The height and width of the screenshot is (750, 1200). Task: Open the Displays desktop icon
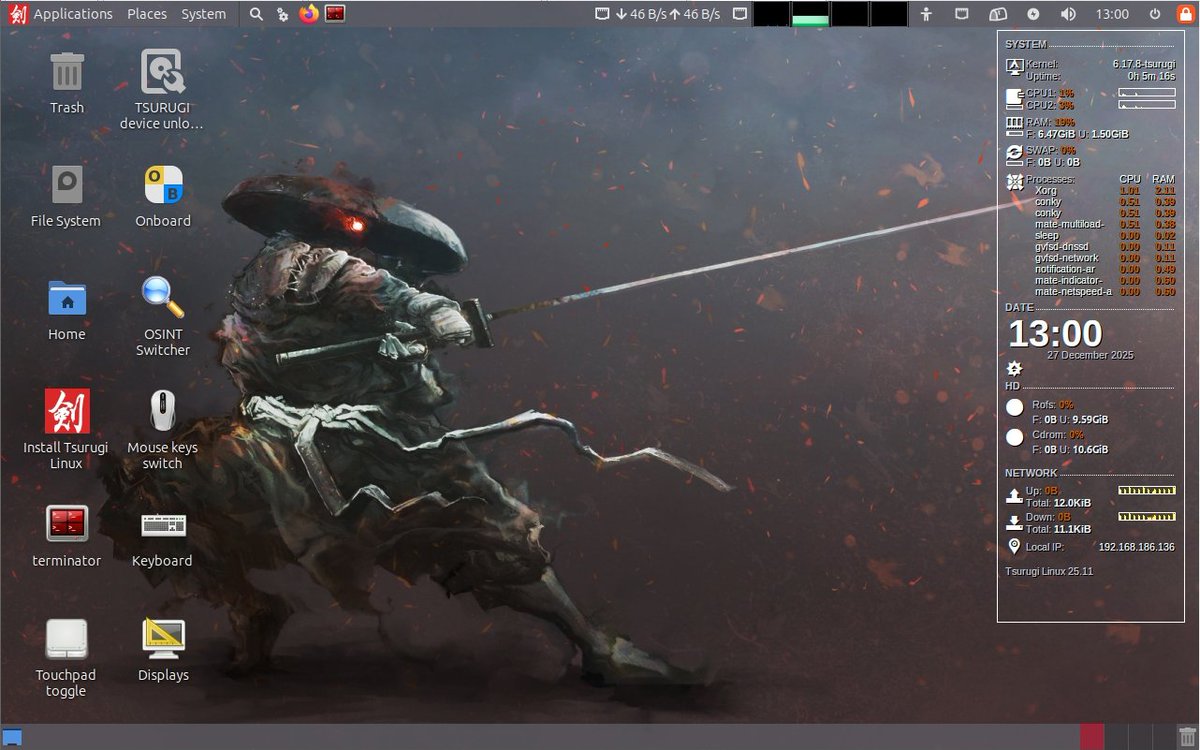point(162,638)
